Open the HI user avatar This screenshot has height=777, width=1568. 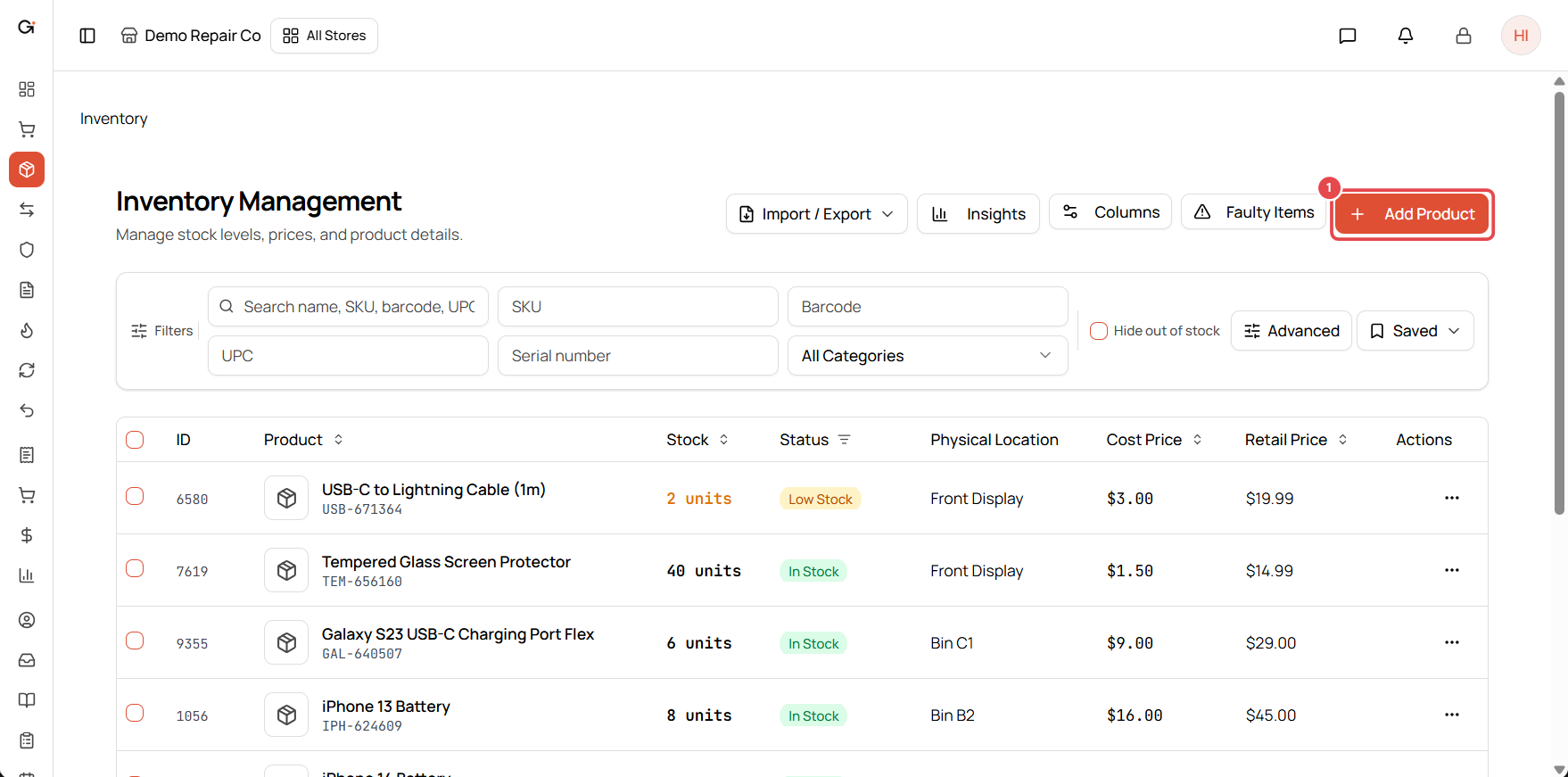tap(1521, 36)
